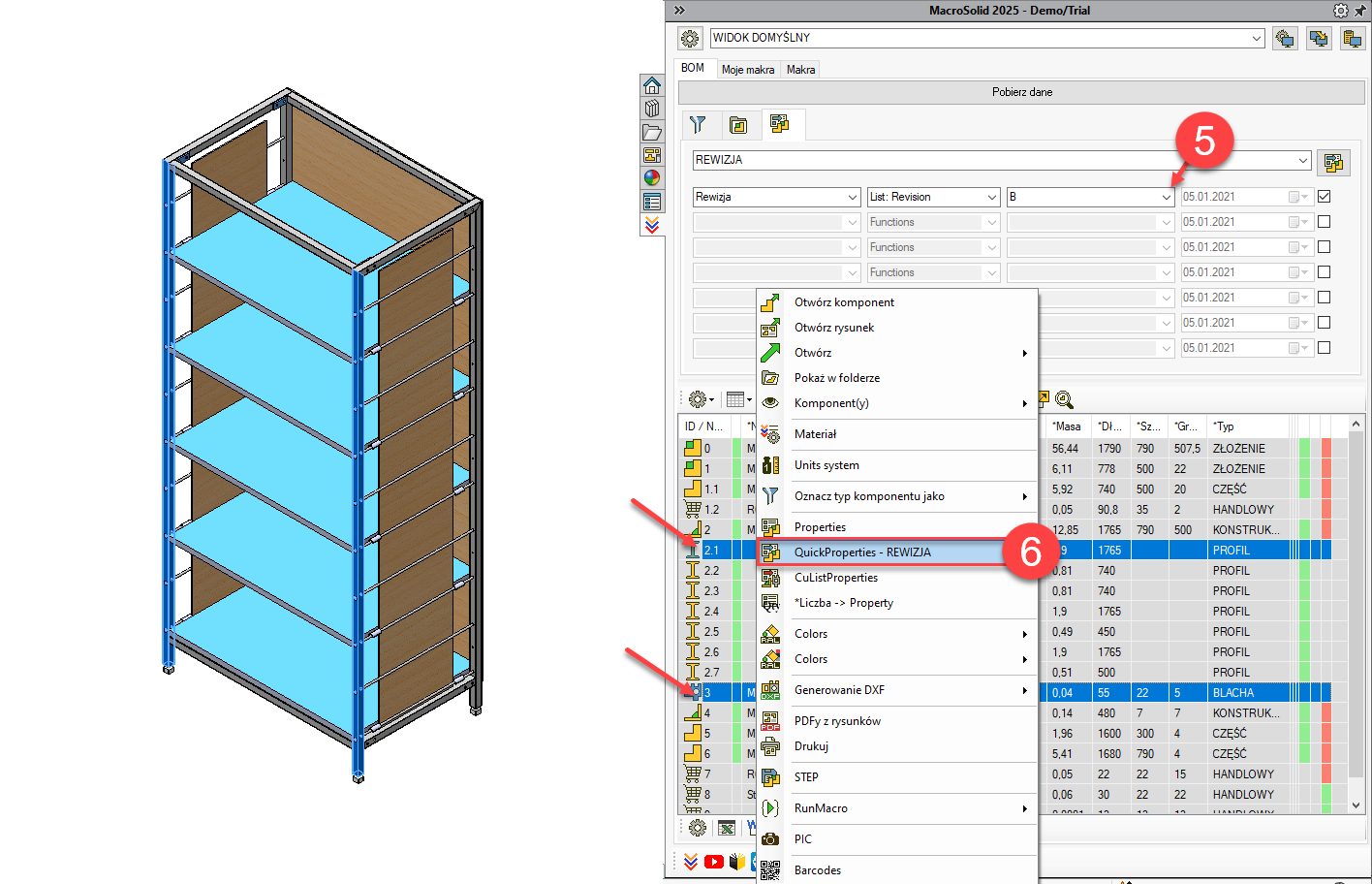This screenshot has height=884, width=1372.
Task: Expand the Komponent(y) submenu
Action: pyautogui.click(x=897, y=403)
